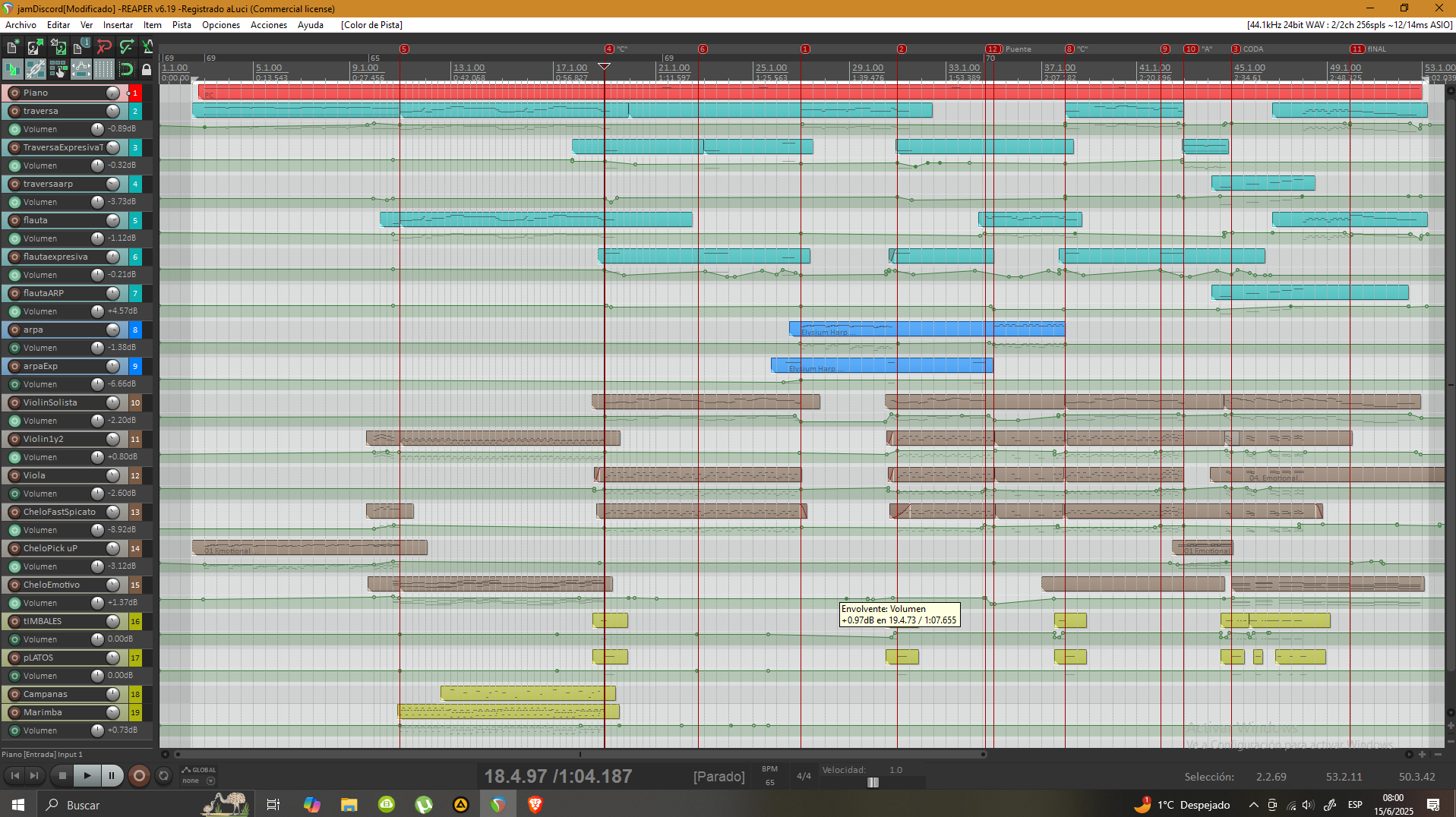Click the Play transport button
1456x817 pixels.
pyautogui.click(x=87, y=775)
